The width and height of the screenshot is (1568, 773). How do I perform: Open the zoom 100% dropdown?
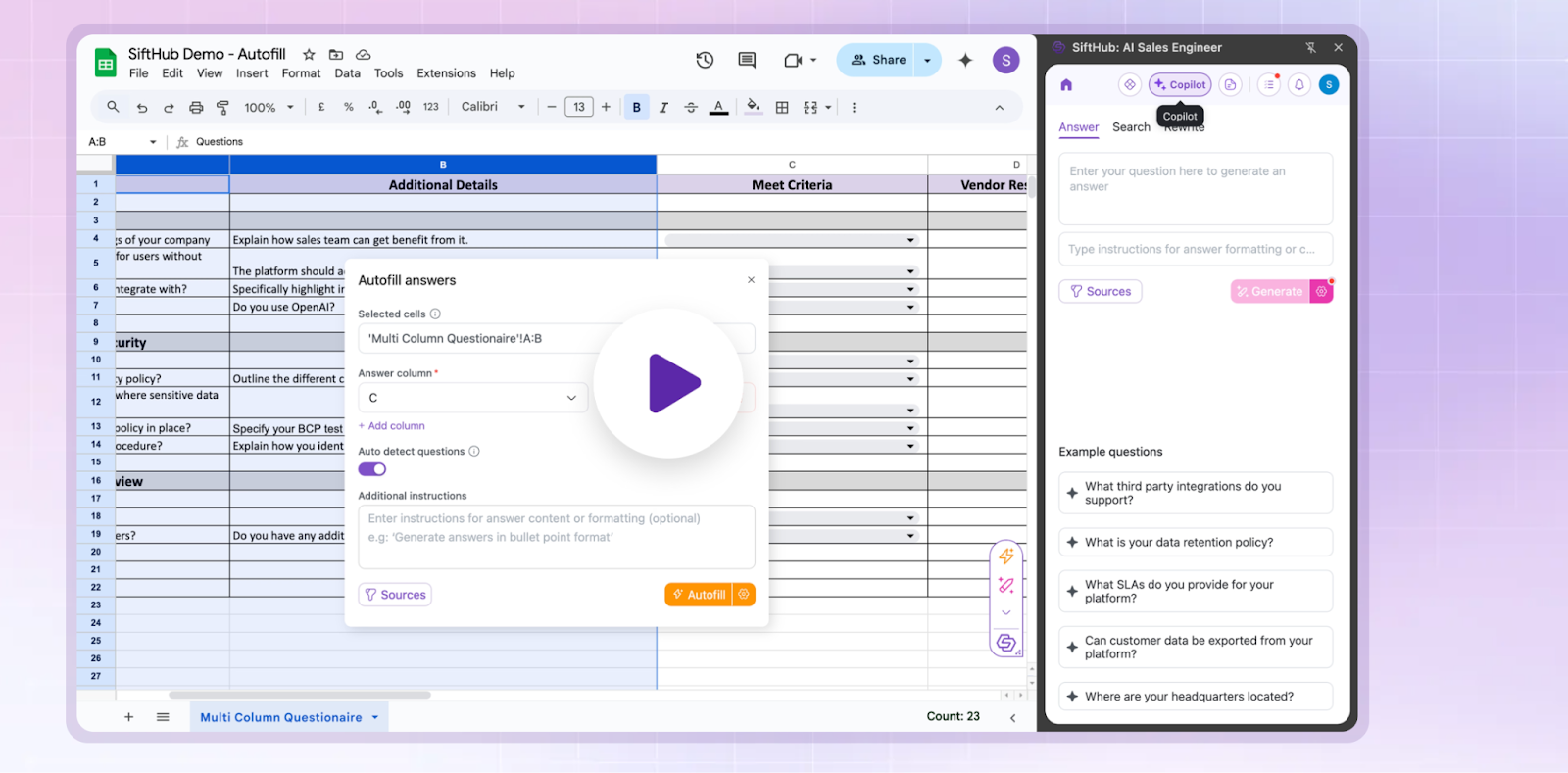click(x=269, y=108)
